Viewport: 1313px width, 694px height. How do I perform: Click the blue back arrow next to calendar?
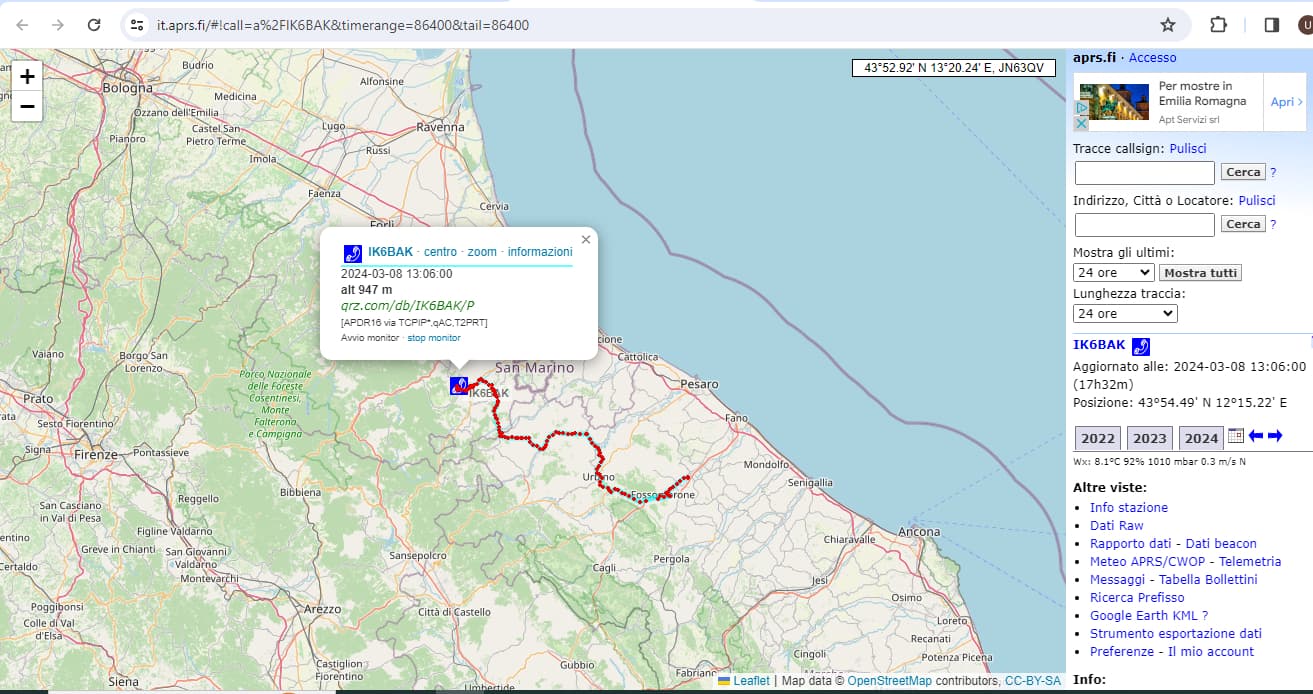pyautogui.click(x=1257, y=437)
